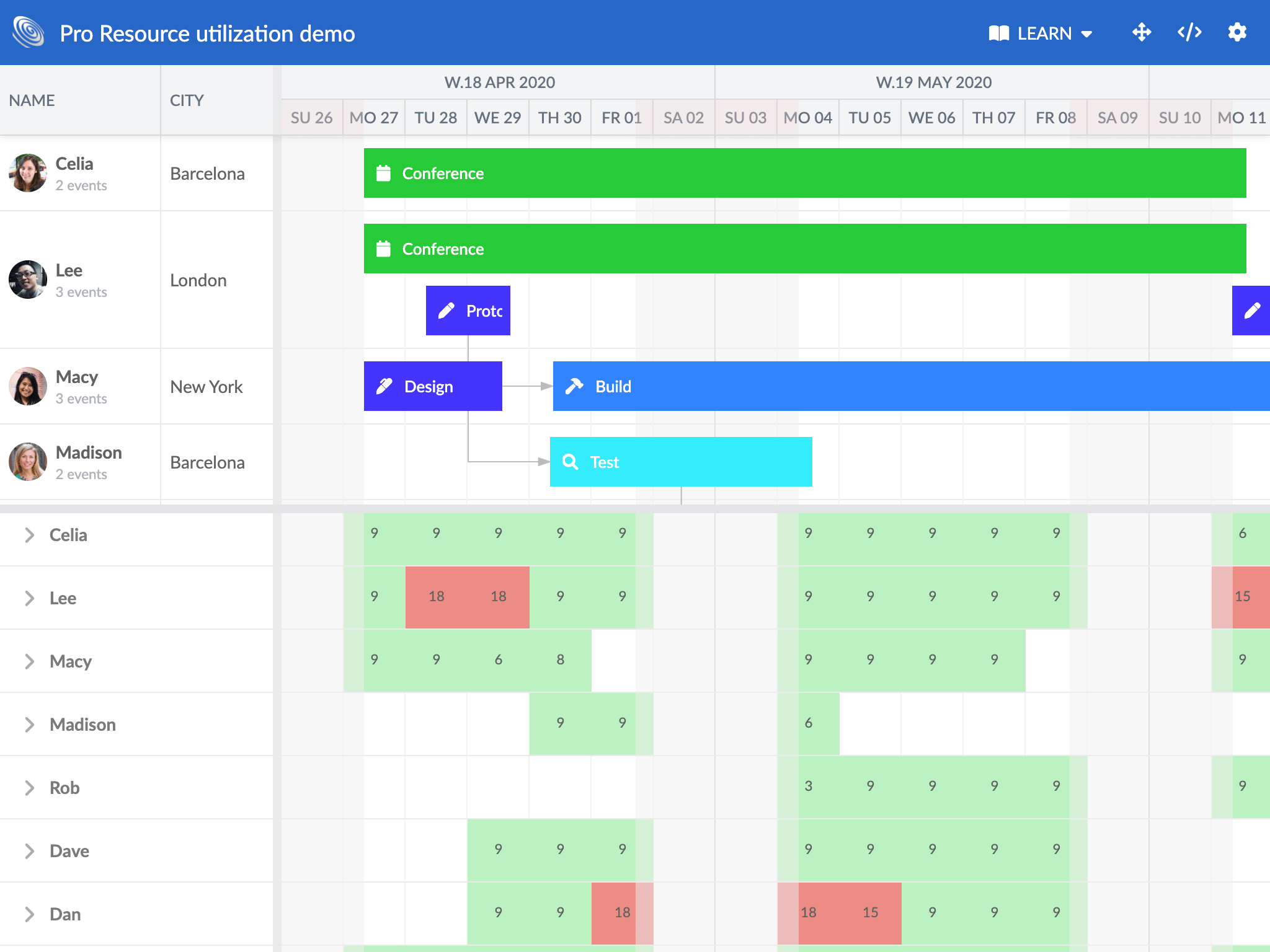Select the CITY column header
This screenshot has width=1270, height=952.
186,100
